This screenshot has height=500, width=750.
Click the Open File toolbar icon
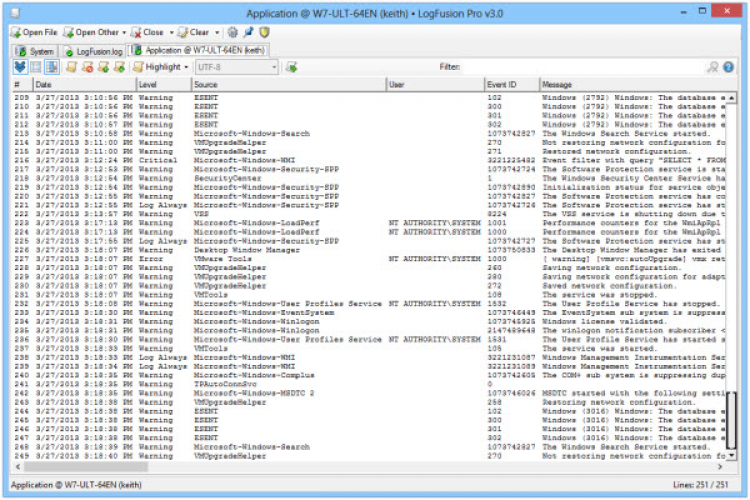click(16, 33)
